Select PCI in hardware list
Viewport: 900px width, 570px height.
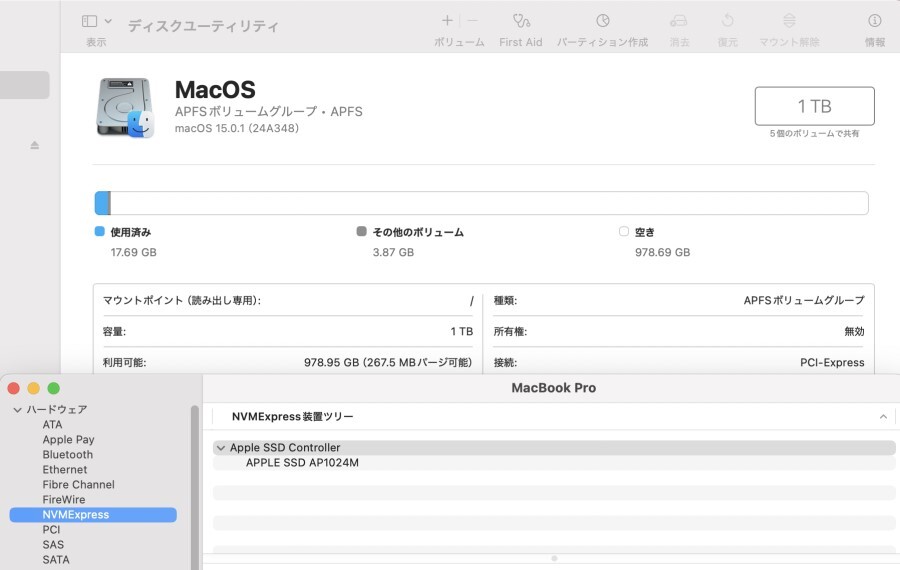click(x=51, y=530)
